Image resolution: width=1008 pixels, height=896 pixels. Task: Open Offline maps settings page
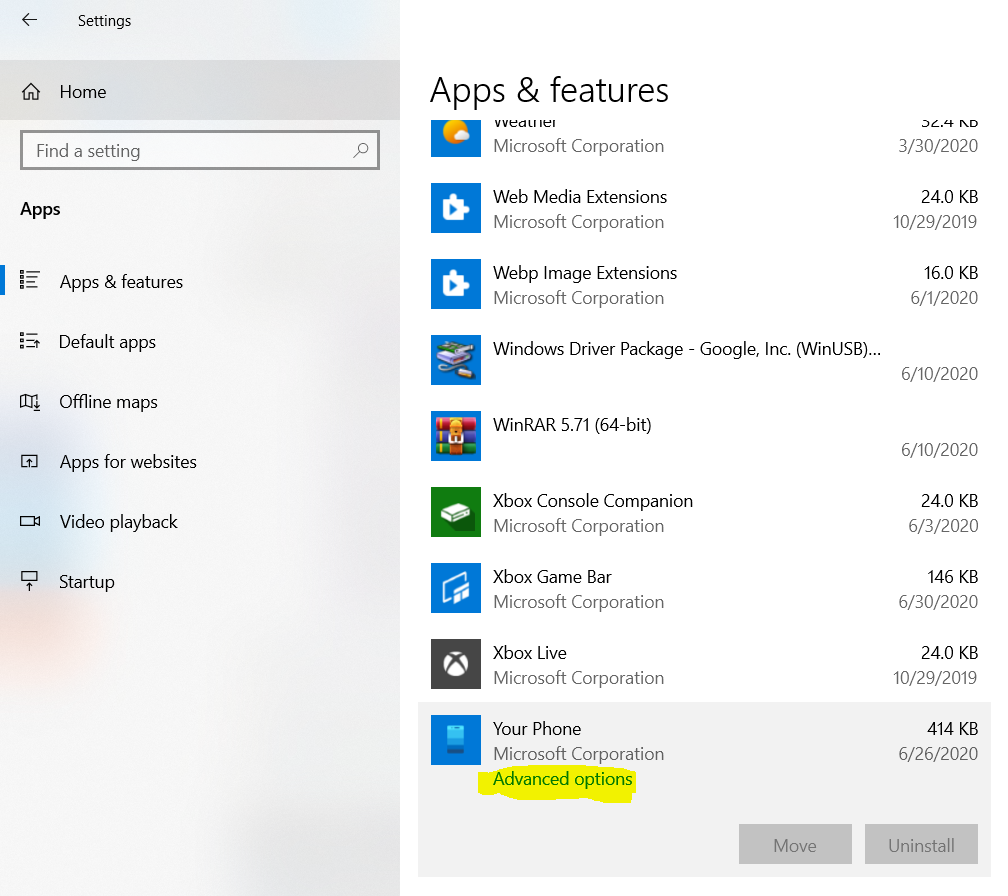[200, 402]
